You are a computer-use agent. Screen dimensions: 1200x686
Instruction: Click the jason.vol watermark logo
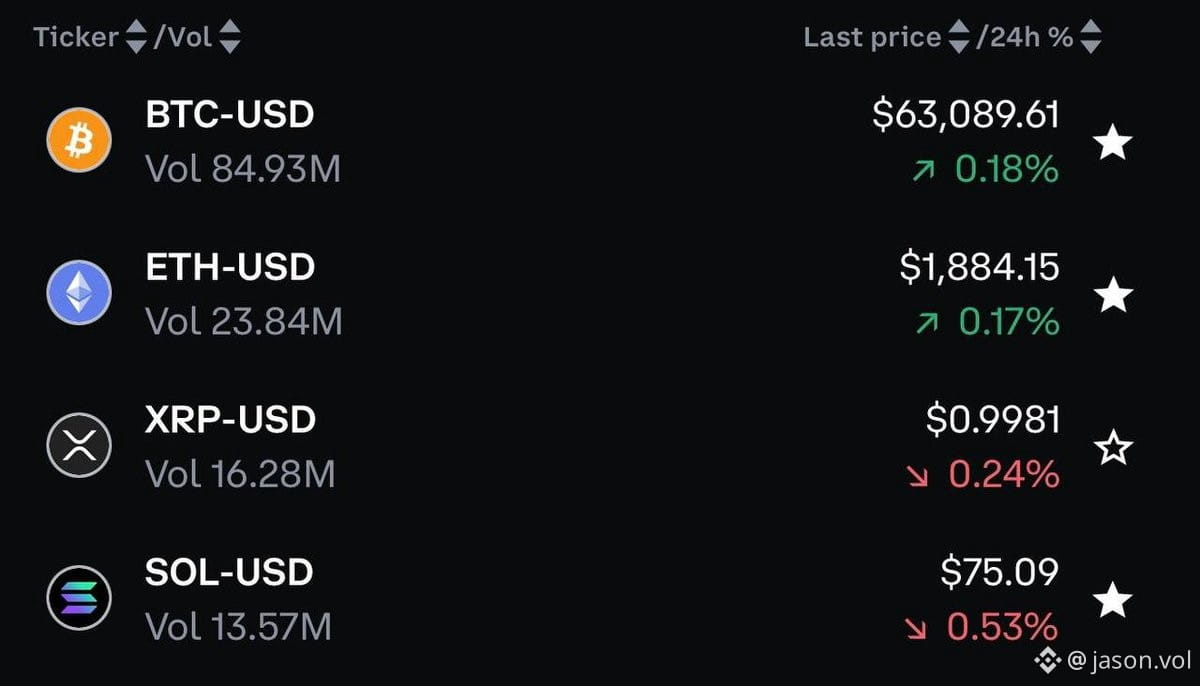click(1048, 659)
